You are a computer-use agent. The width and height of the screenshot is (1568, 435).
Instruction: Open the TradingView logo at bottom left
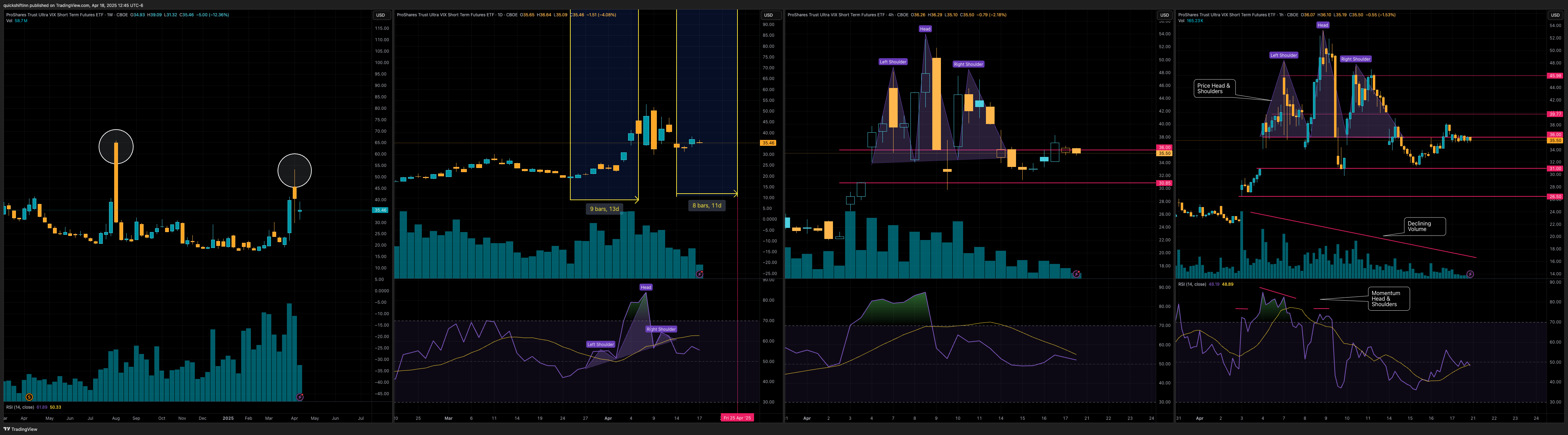pyautogui.click(x=21, y=429)
